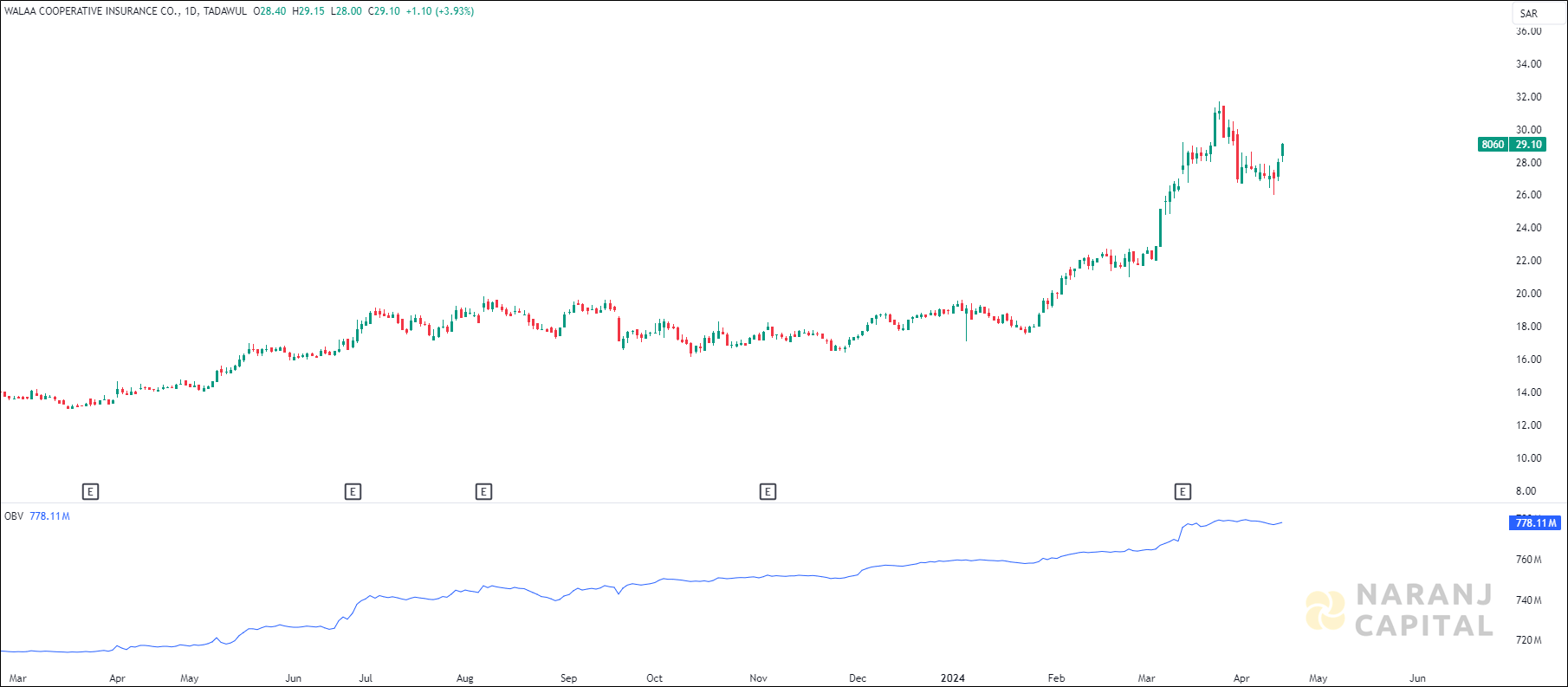Select the OBV indicator legend title
This screenshot has height=687, width=1568.
[x=14, y=516]
